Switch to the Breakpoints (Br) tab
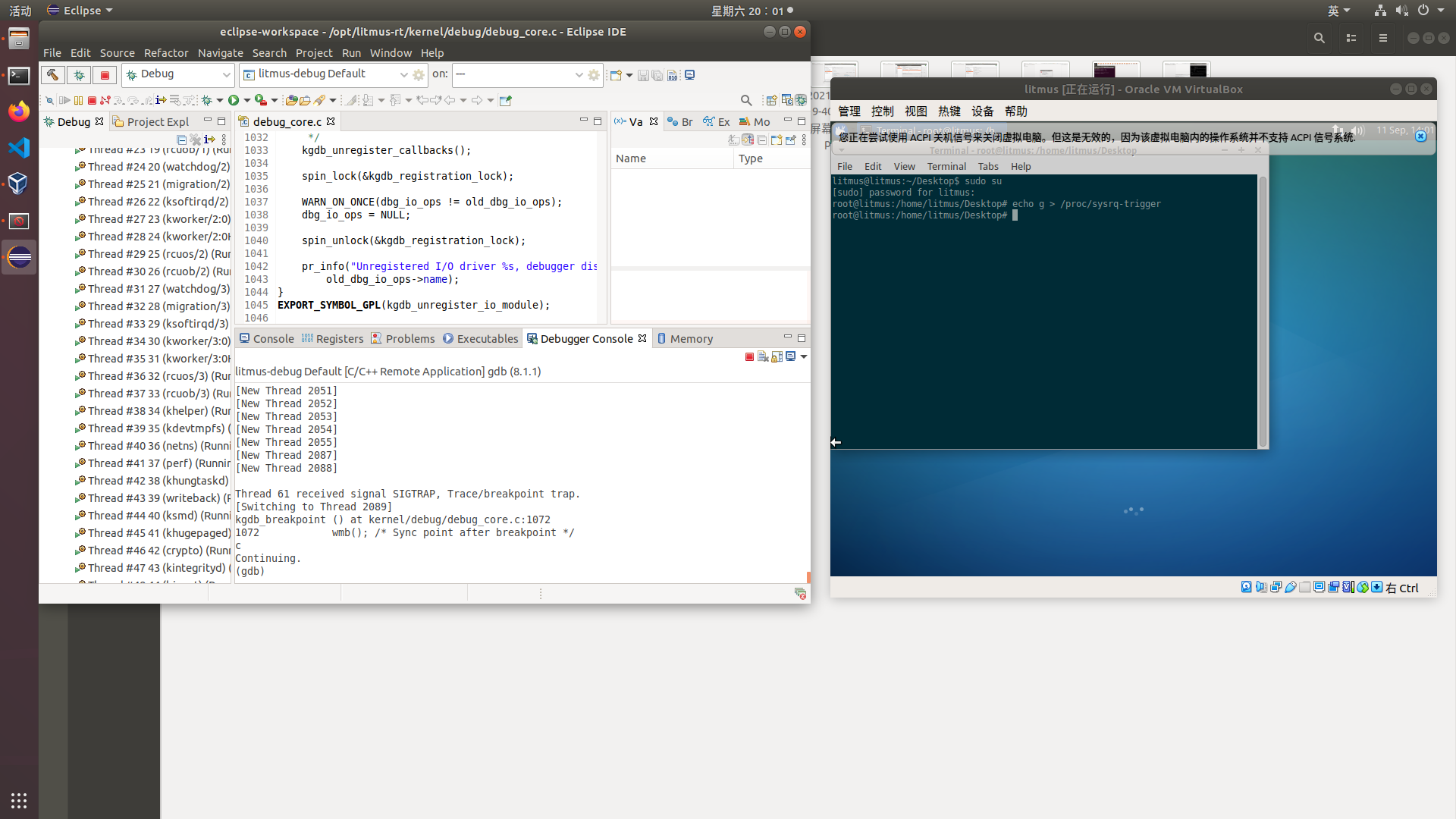1456x819 pixels. click(x=680, y=121)
